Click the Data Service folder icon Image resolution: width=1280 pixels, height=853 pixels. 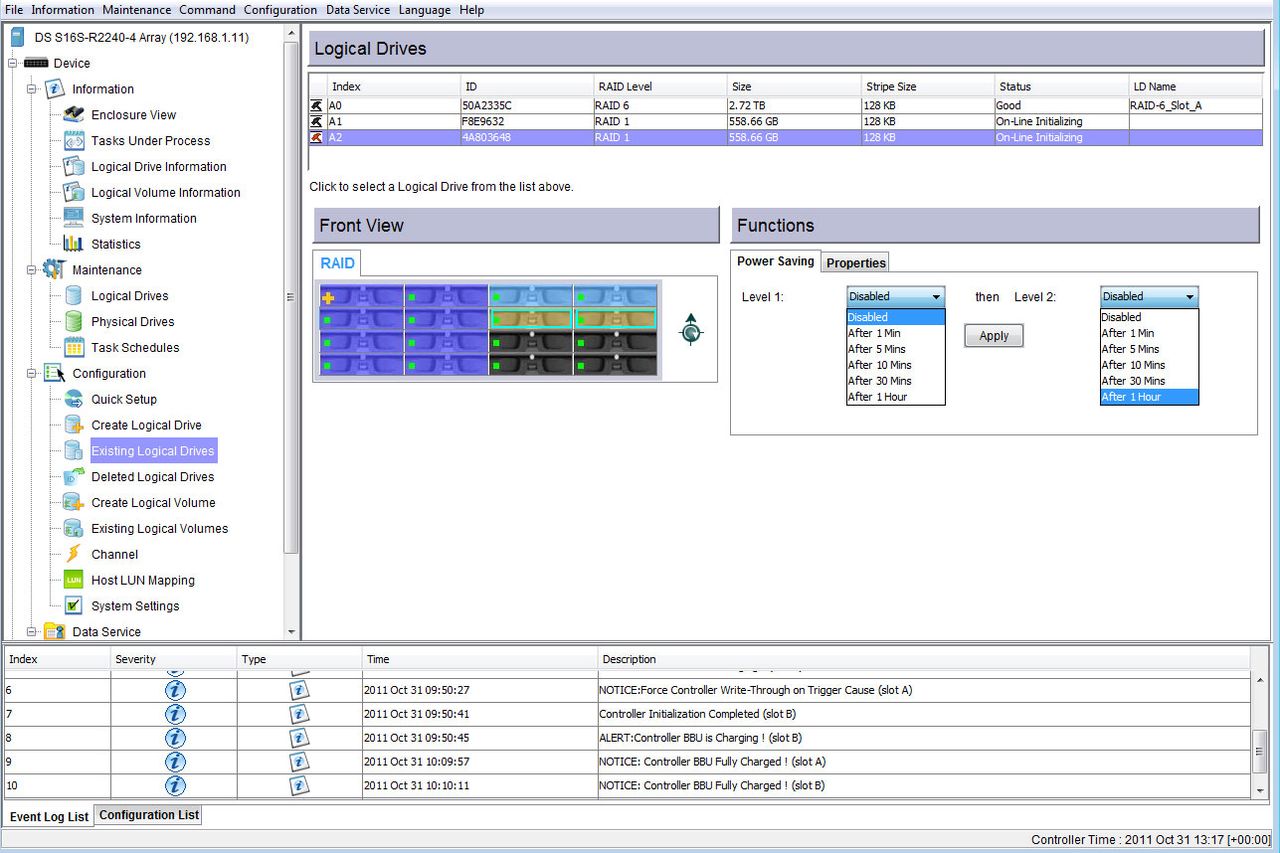(54, 632)
